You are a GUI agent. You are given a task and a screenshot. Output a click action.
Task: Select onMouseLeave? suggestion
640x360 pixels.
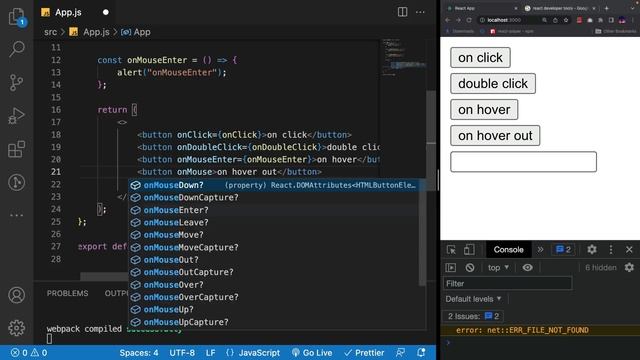coord(273,222)
